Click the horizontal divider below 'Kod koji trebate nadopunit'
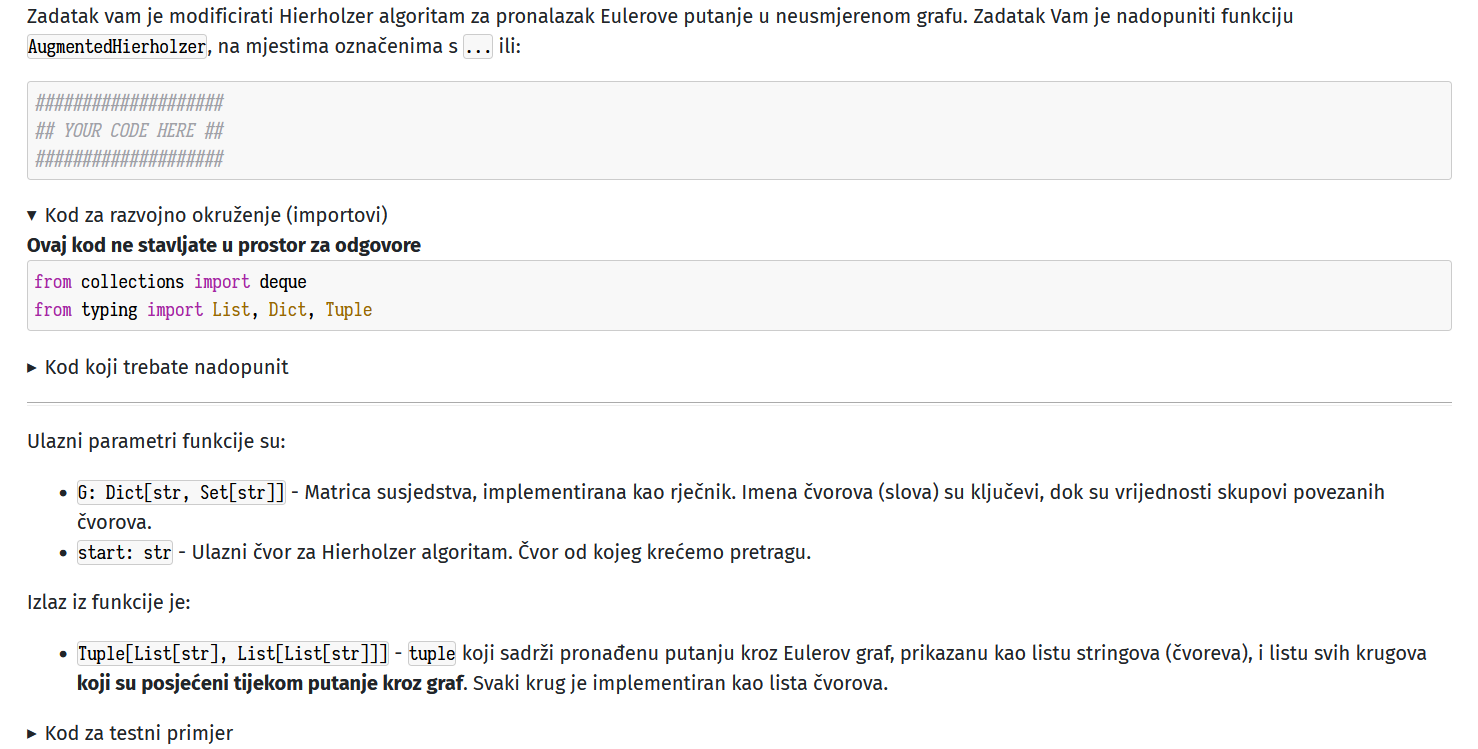The height and width of the screenshot is (749, 1478). coord(739,403)
